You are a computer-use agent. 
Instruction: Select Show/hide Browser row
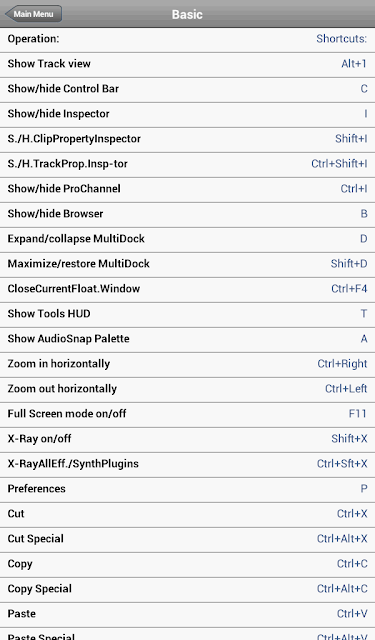(x=187, y=214)
